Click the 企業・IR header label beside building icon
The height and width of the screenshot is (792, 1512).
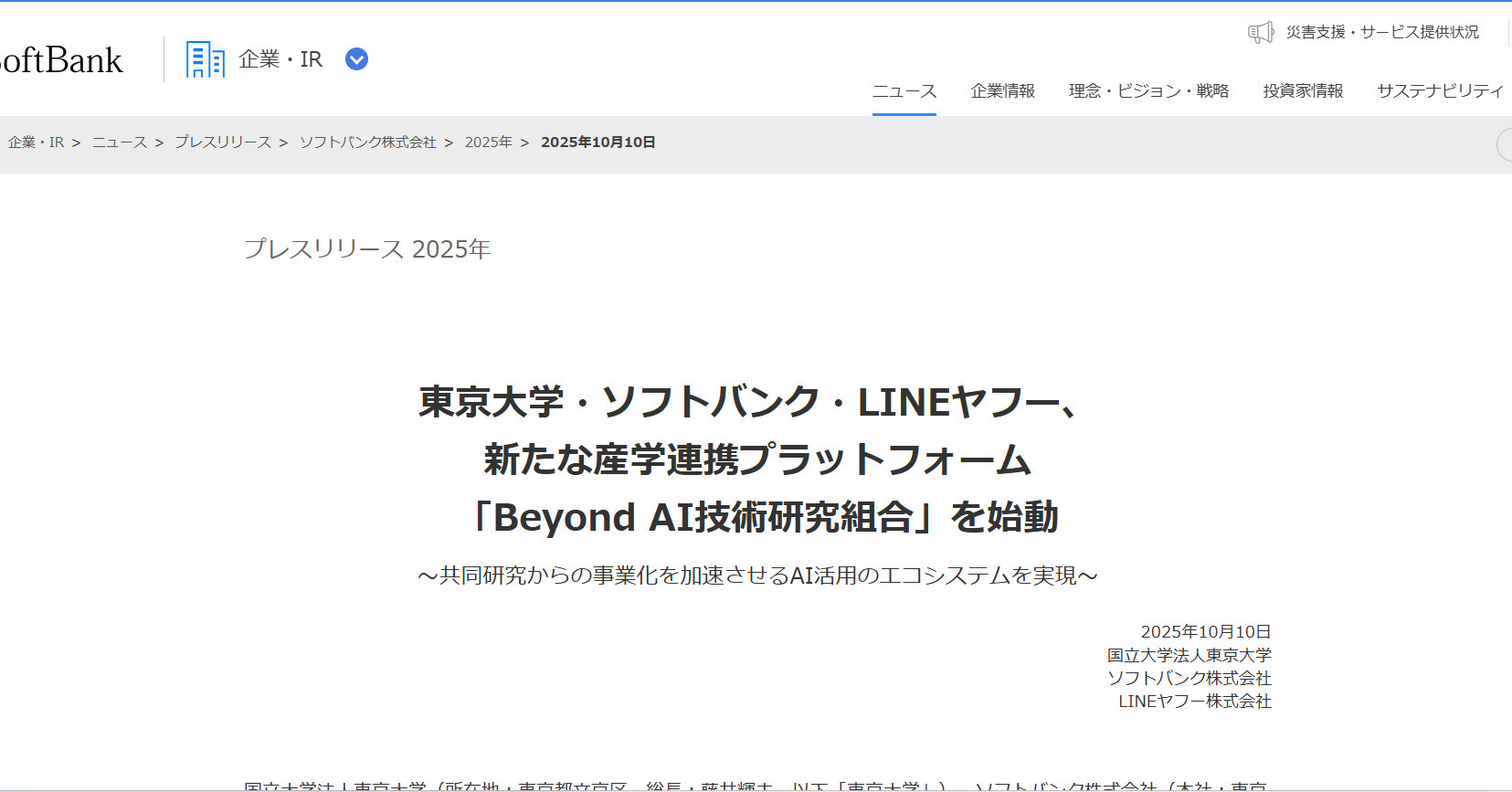pos(280,59)
